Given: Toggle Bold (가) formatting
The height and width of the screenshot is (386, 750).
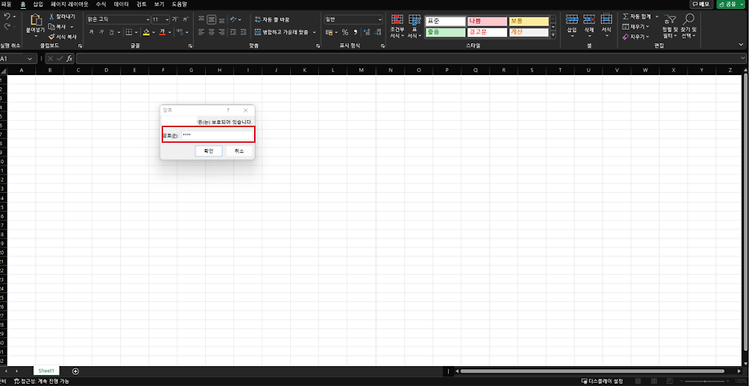Looking at the screenshot, I should tap(90, 32).
